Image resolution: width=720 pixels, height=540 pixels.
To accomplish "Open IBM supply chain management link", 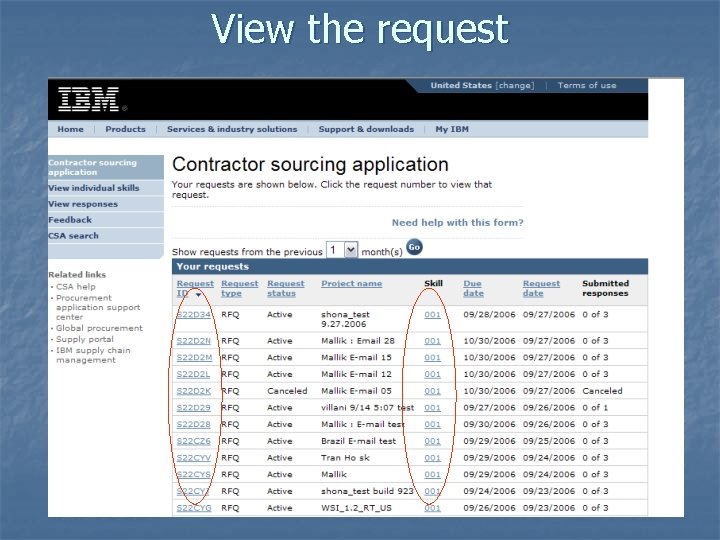I will [93, 355].
